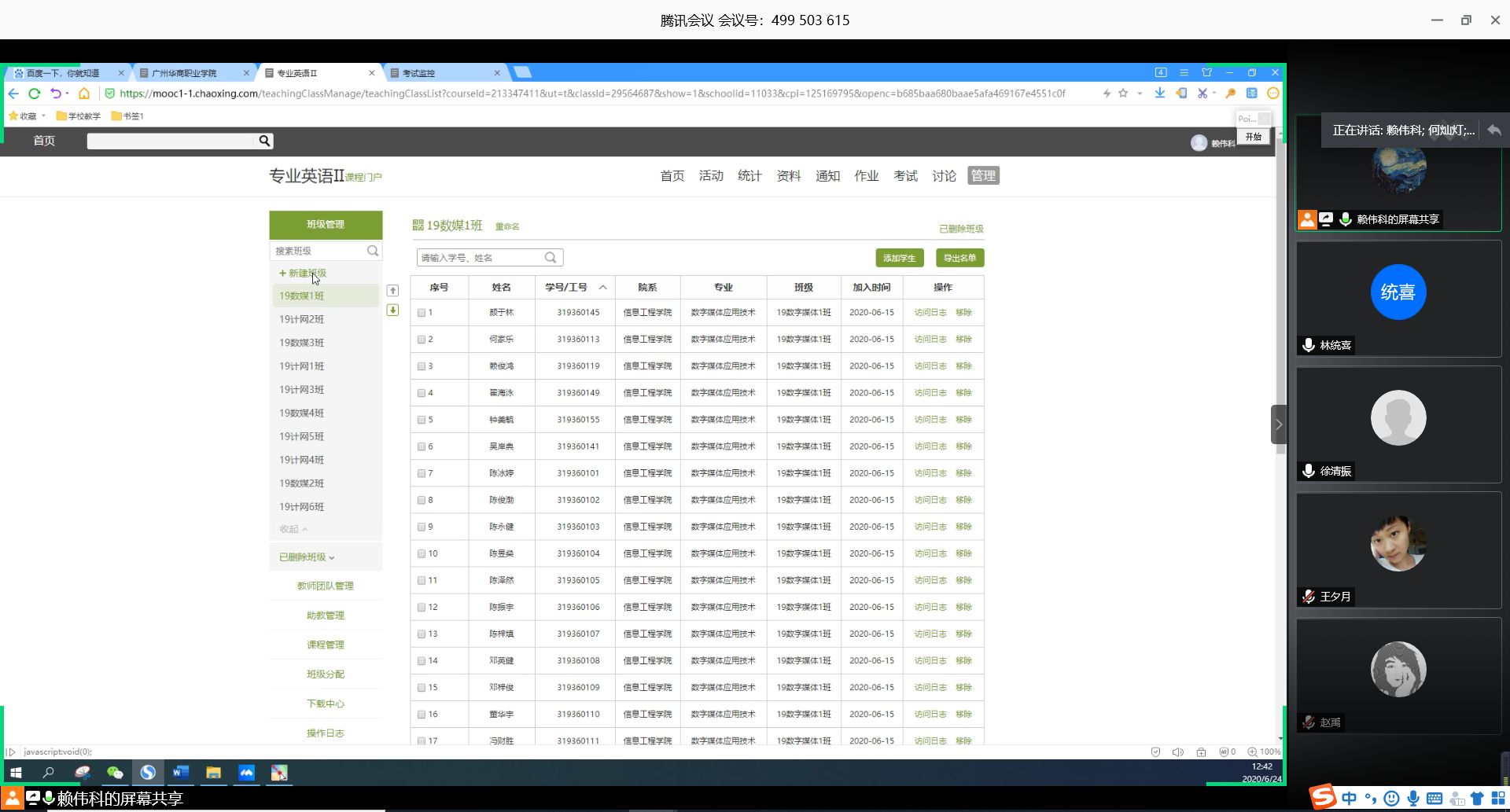
Task: Click the 导出名单 button
Action: [x=959, y=258]
